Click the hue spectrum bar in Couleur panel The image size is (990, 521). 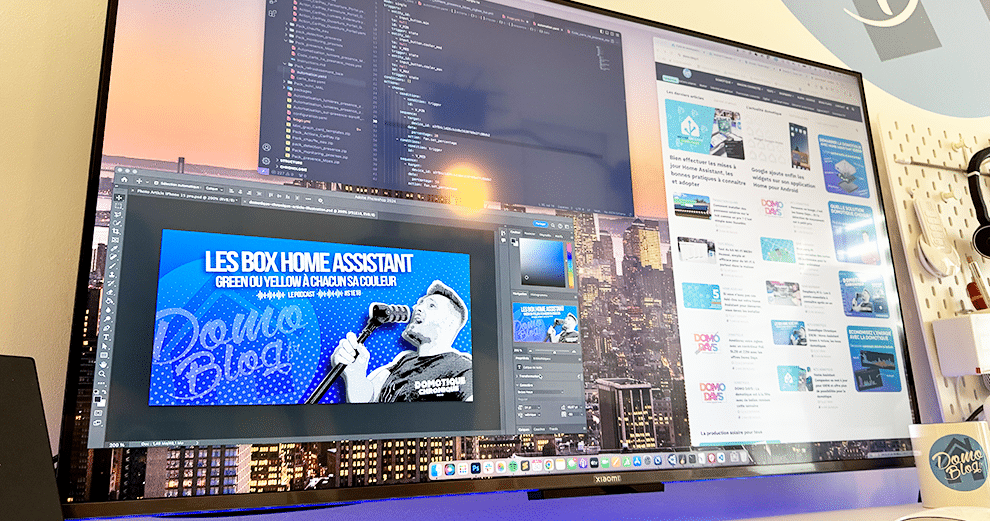tap(570, 265)
